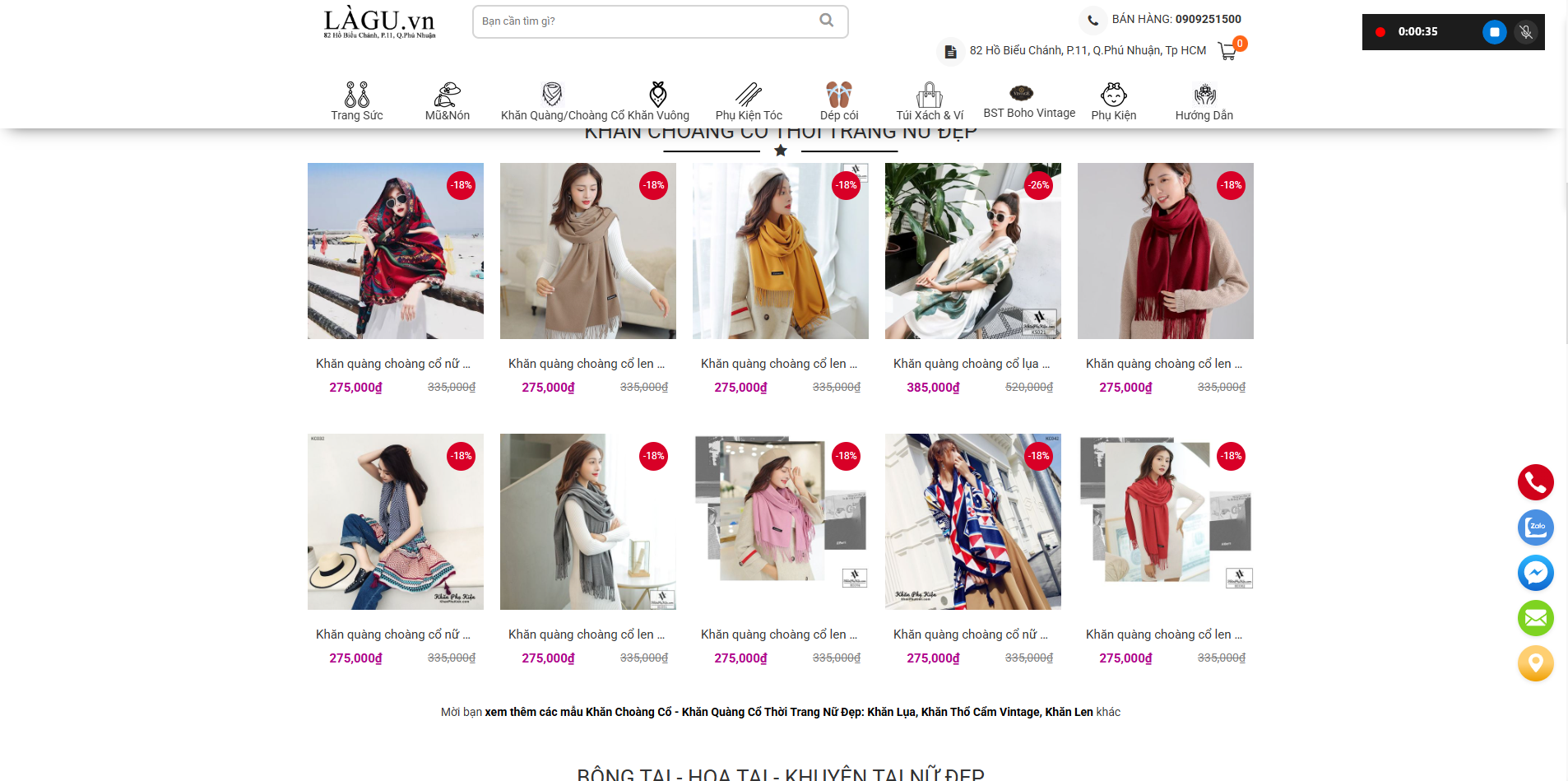Click the search magnifier icon

point(827,21)
